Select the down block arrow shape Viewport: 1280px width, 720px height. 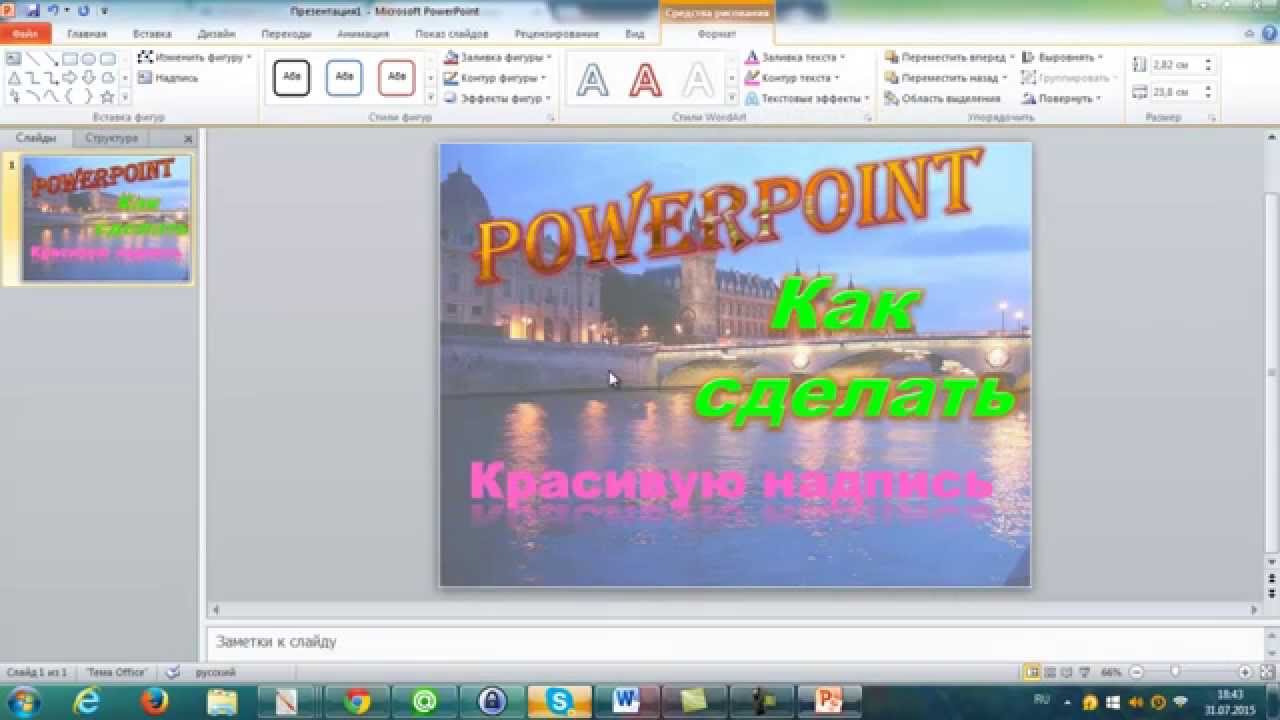(88, 78)
